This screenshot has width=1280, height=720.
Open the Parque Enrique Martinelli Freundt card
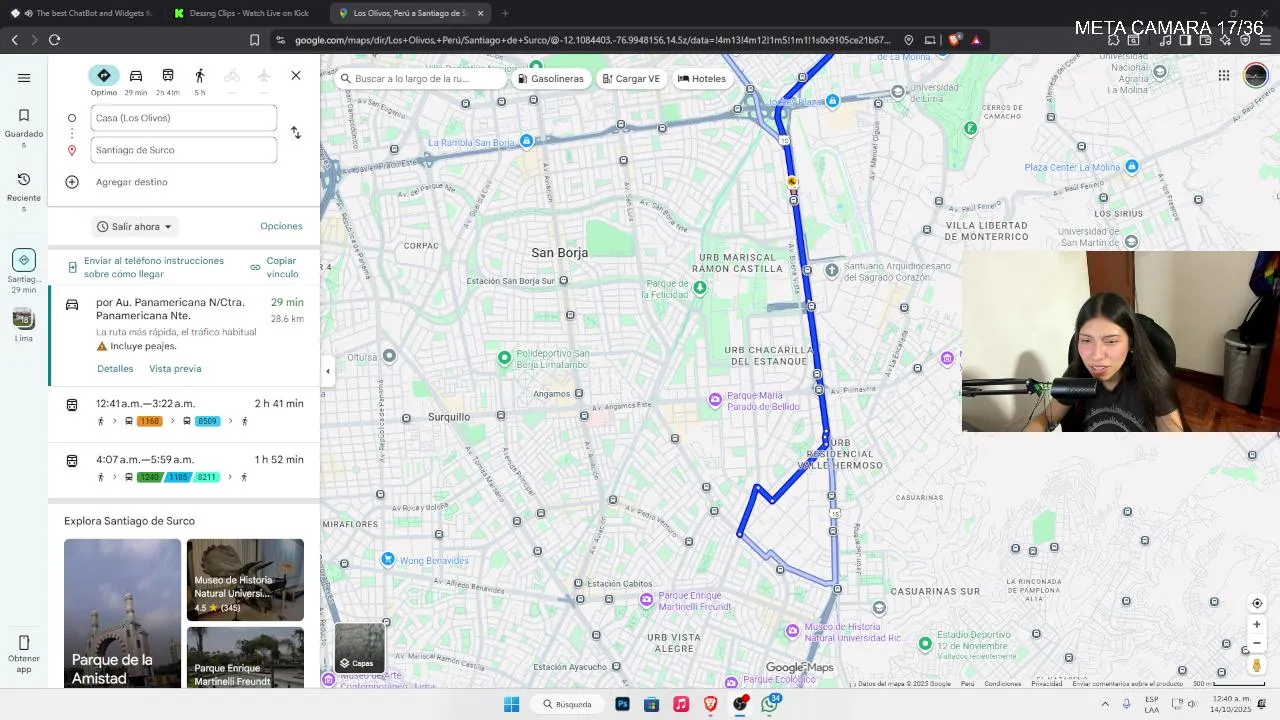point(245,657)
